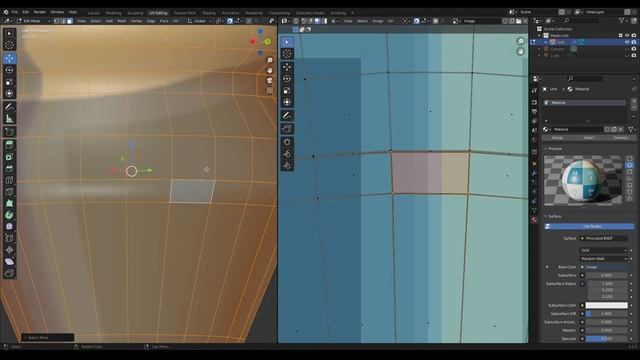The height and width of the screenshot is (360, 640).
Task: Click the Select Box tool in 3D viewport
Action: pos(9,33)
